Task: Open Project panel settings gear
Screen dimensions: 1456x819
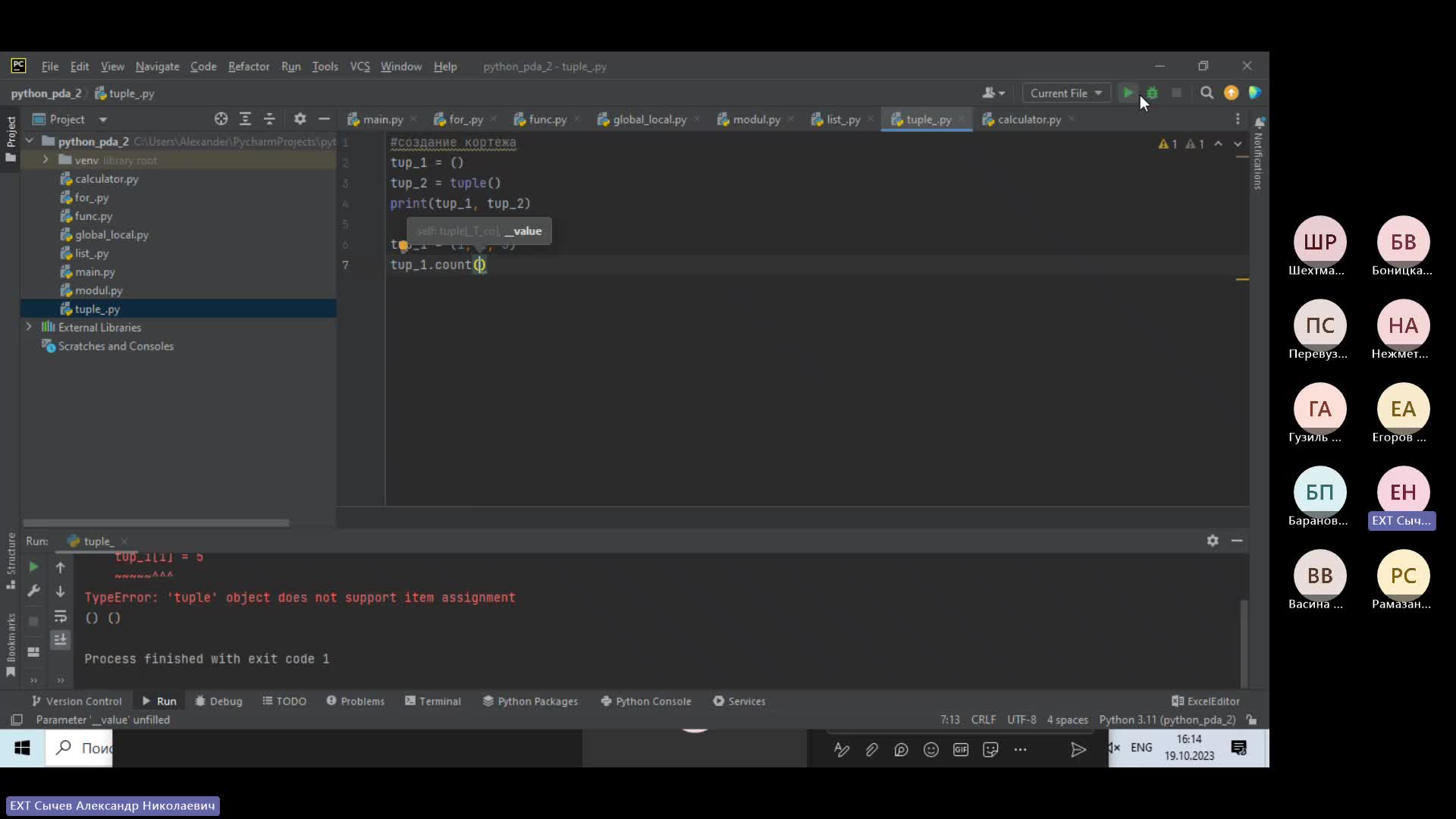Action: click(300, 119)
